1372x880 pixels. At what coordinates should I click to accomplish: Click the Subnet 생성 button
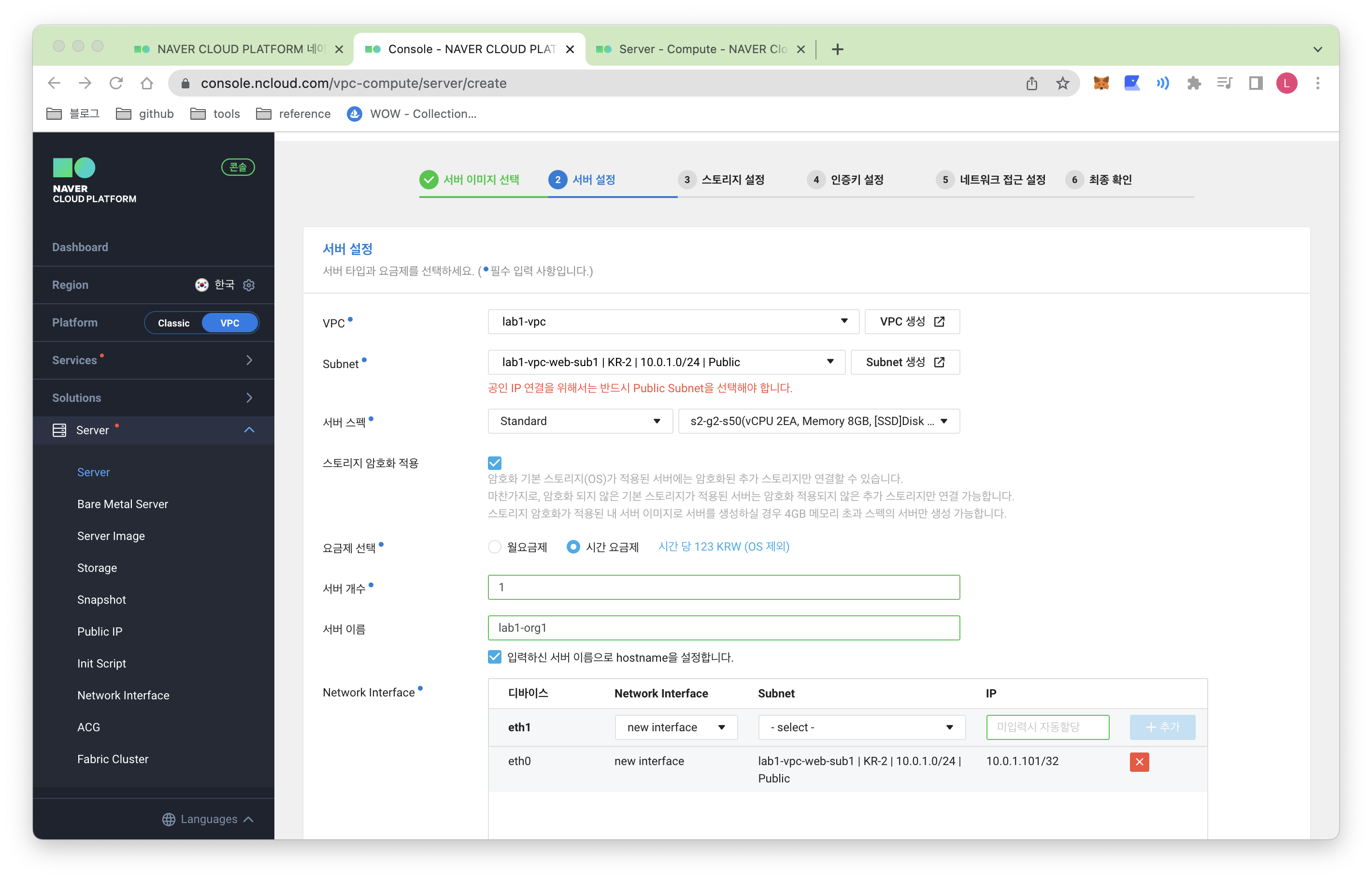tap(904, 362)
